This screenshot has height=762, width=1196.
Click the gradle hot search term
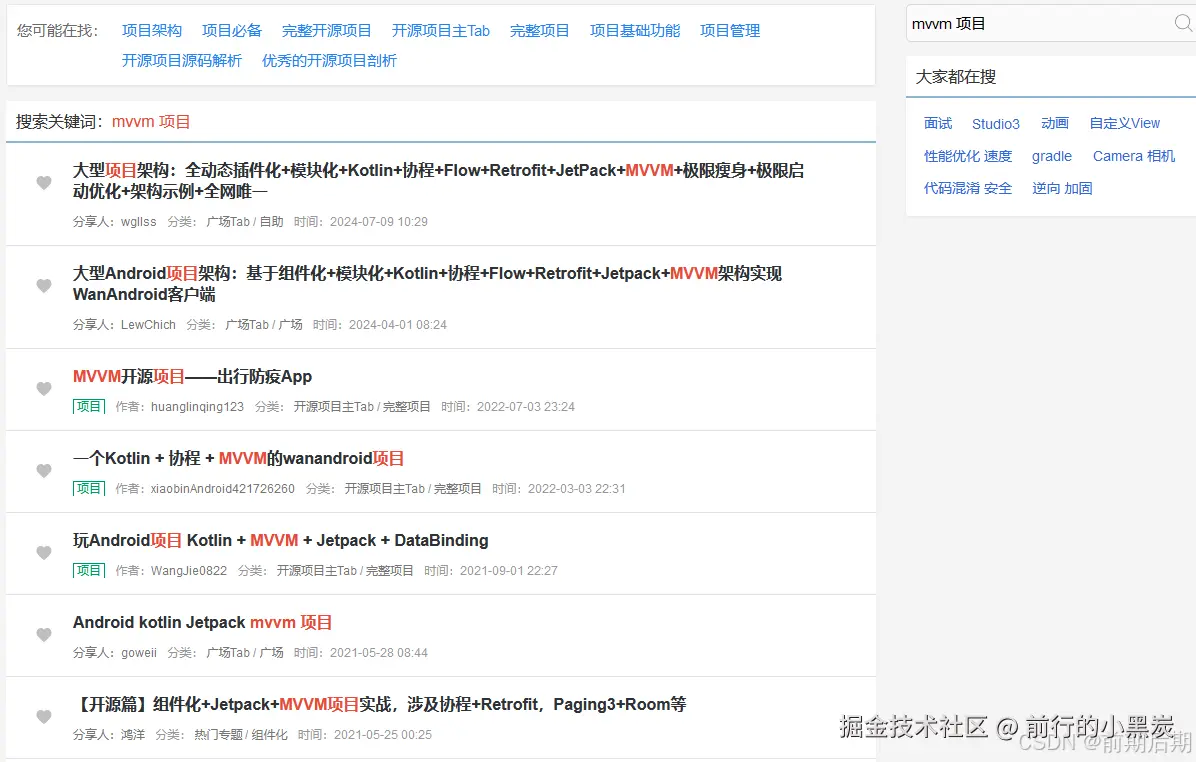[x=1052, y=156]
